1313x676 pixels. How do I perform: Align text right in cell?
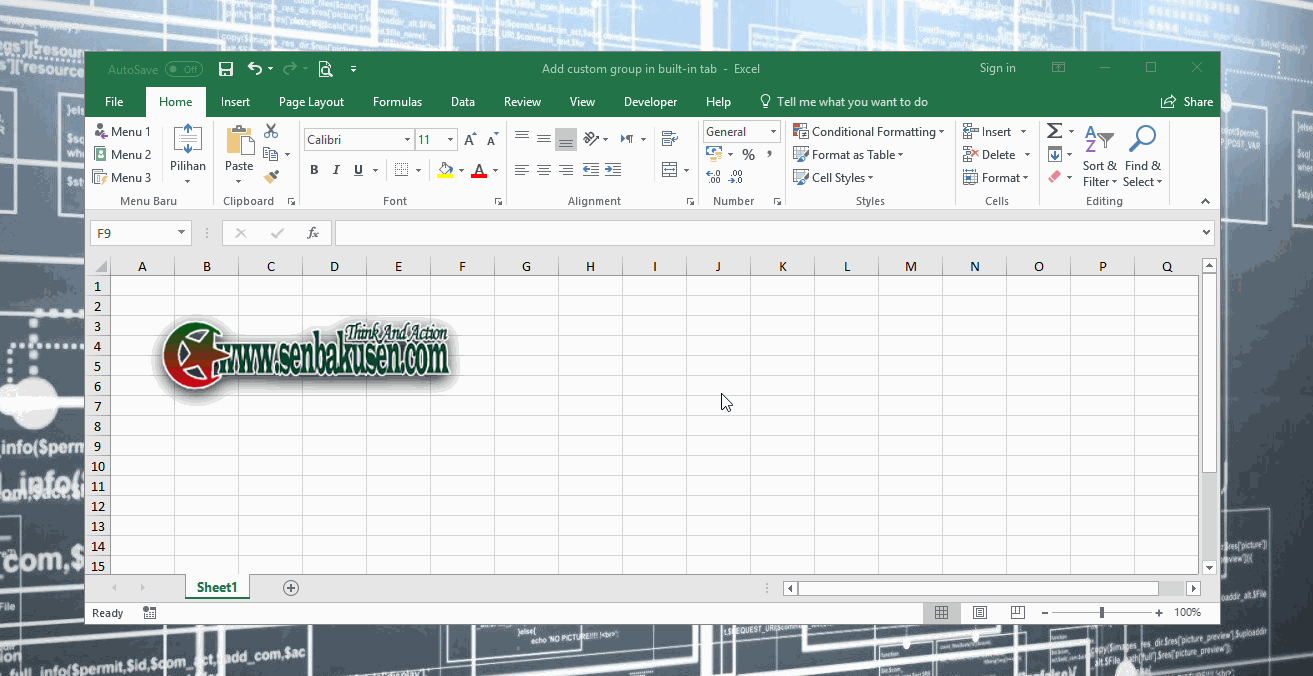566,170
